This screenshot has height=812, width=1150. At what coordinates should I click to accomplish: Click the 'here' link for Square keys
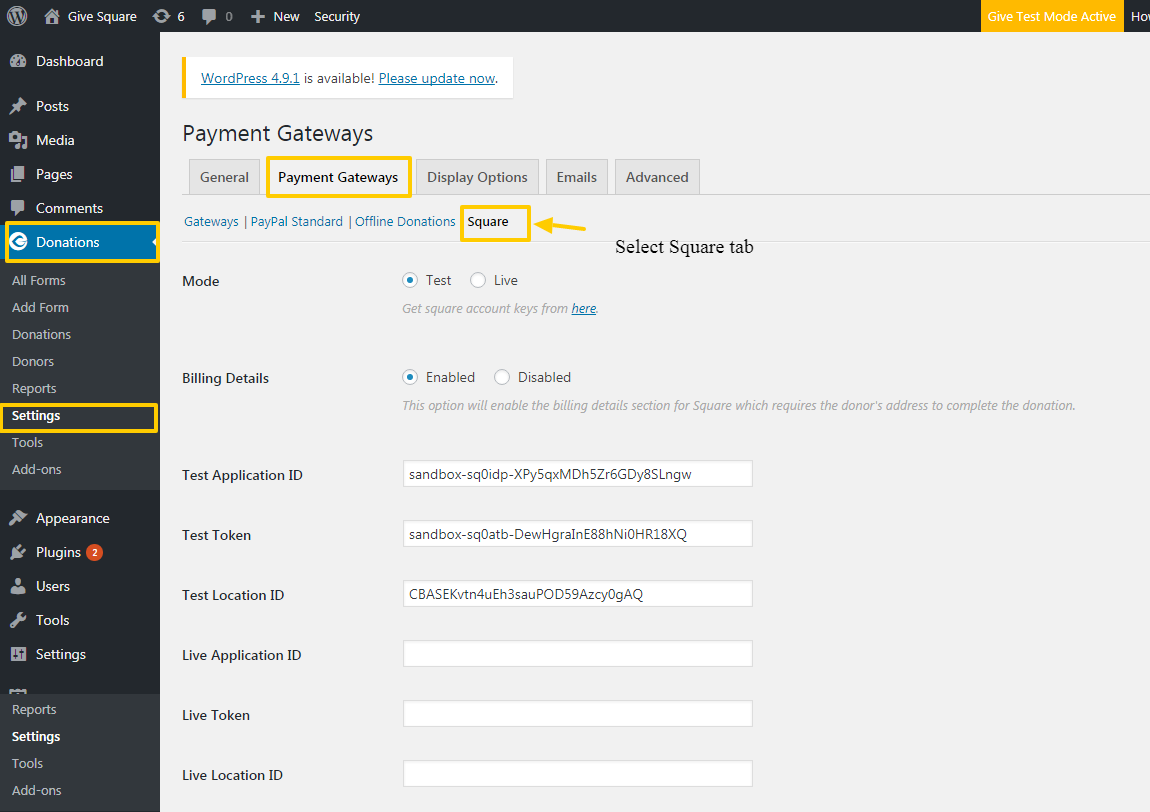point(584,308)
